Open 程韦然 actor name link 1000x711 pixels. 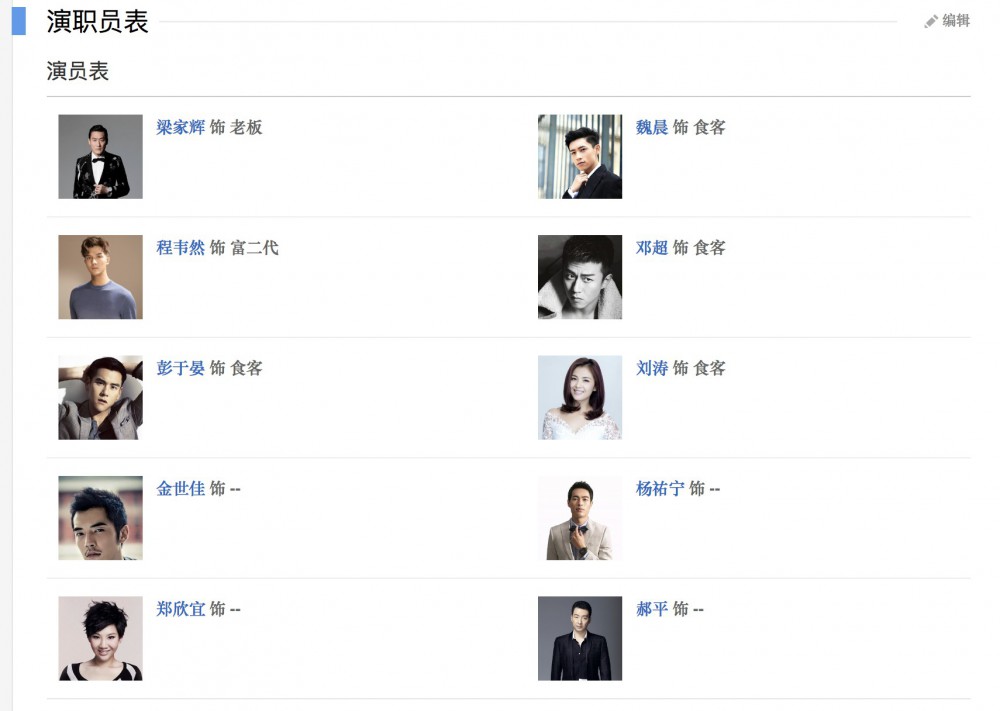pos(180,248)
